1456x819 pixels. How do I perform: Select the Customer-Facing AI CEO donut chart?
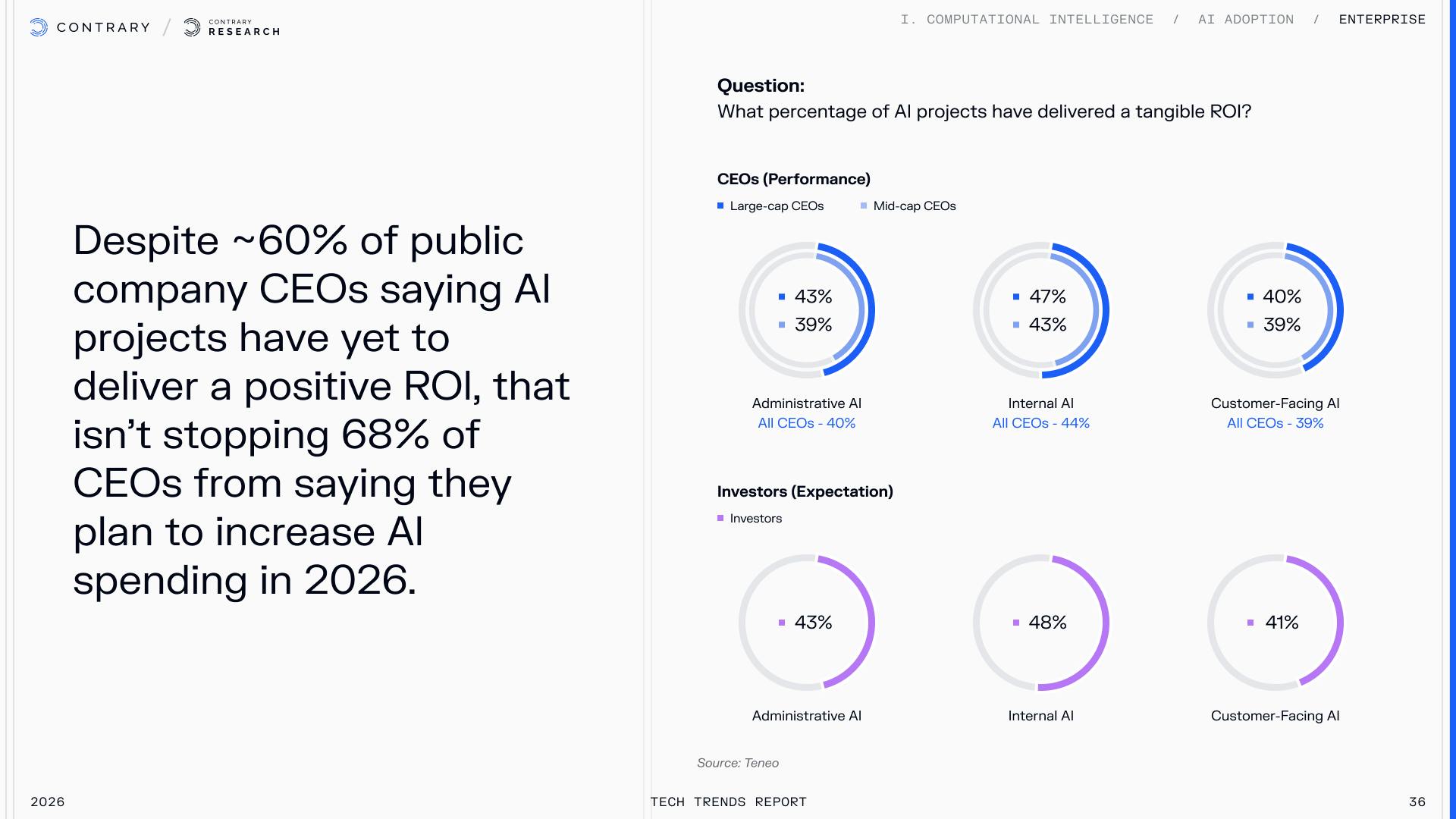pyautogui.click(x=1276, y=310)
